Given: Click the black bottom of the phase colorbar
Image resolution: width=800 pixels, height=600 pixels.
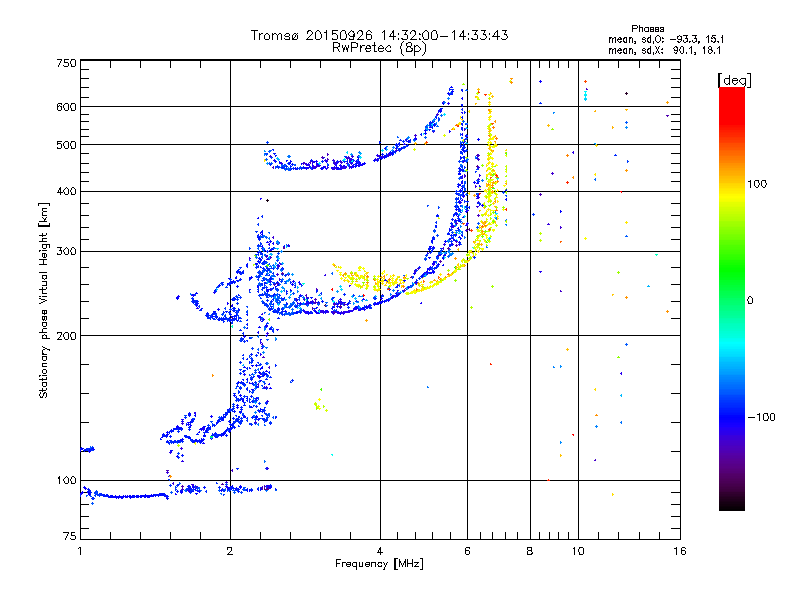Looking at the screenshot, I should [732, 503].
